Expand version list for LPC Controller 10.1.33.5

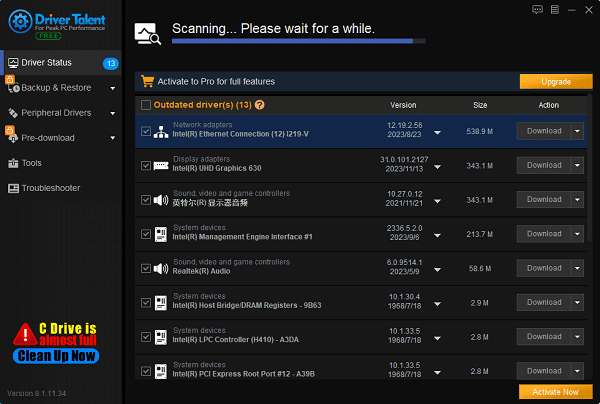click(437, 338)
